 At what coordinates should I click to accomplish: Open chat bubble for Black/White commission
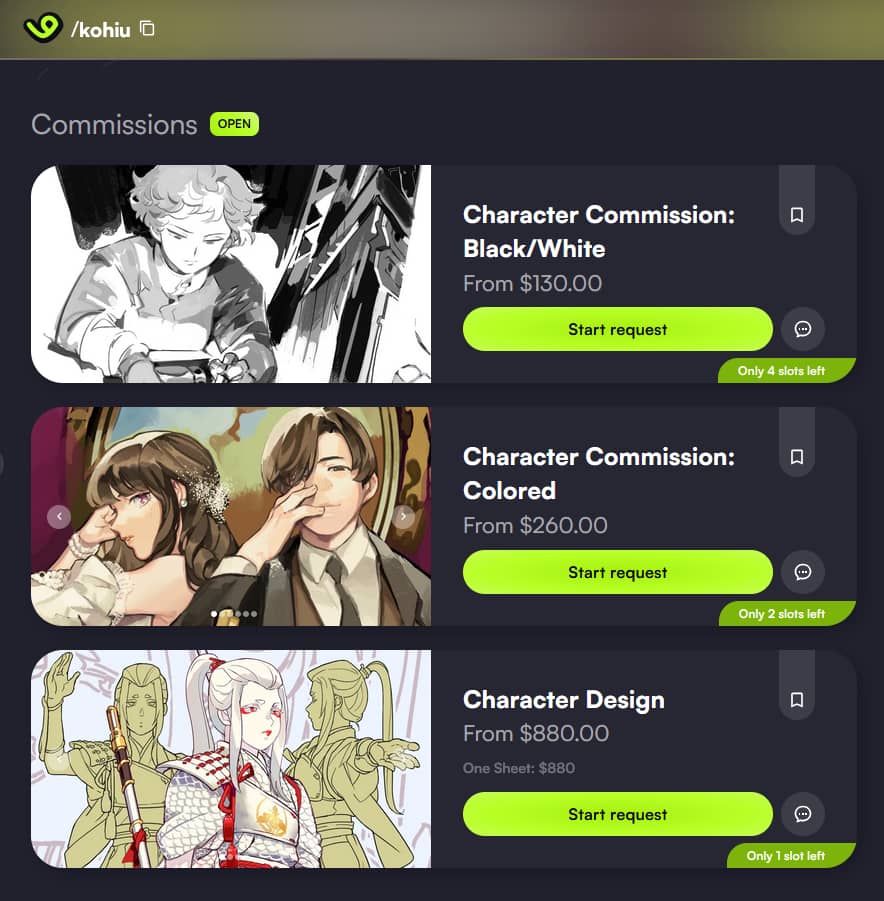803,329
